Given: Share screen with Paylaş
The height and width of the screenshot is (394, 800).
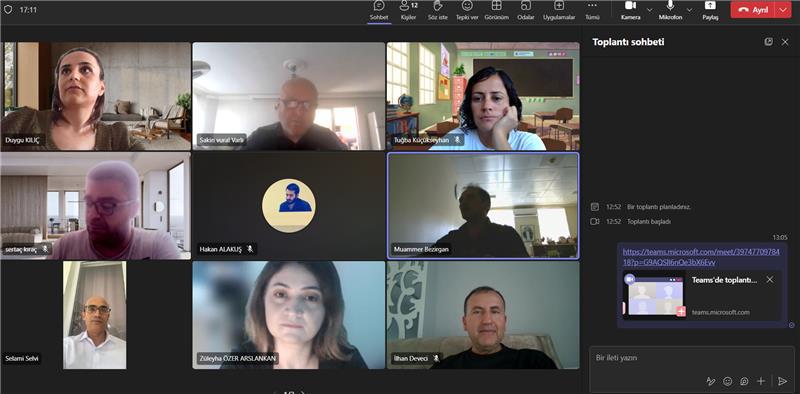Looking at the screenshot, I should tap(710, 11).
